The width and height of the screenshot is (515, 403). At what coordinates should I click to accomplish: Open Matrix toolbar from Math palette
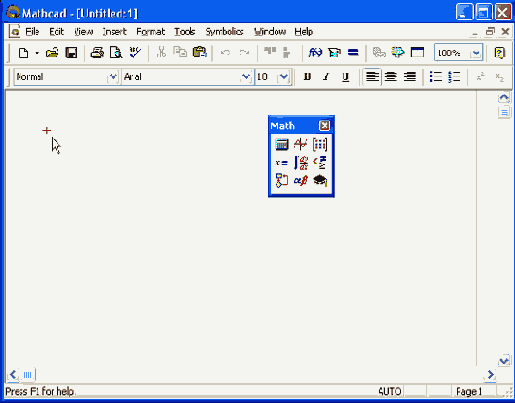(x=320, y=144)
